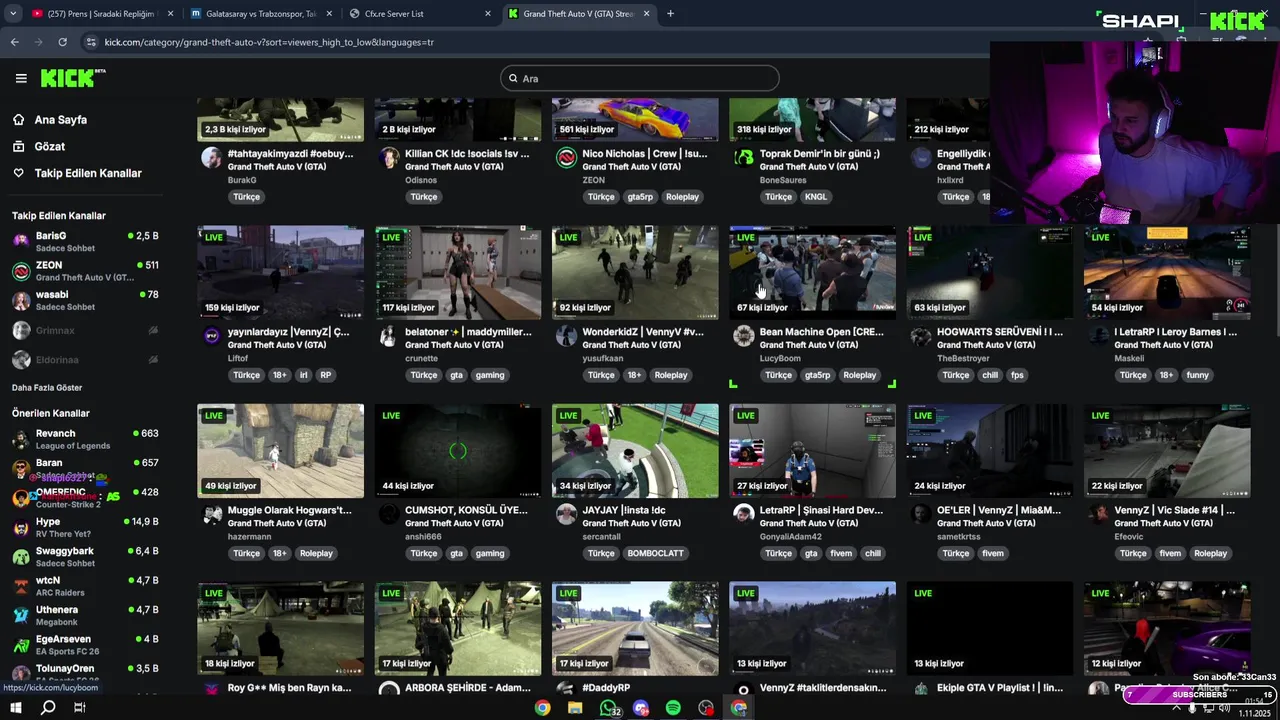The image size is (1280, 720).
Task: Click TheBestroyer streamer name
Action: pos(963,358)
